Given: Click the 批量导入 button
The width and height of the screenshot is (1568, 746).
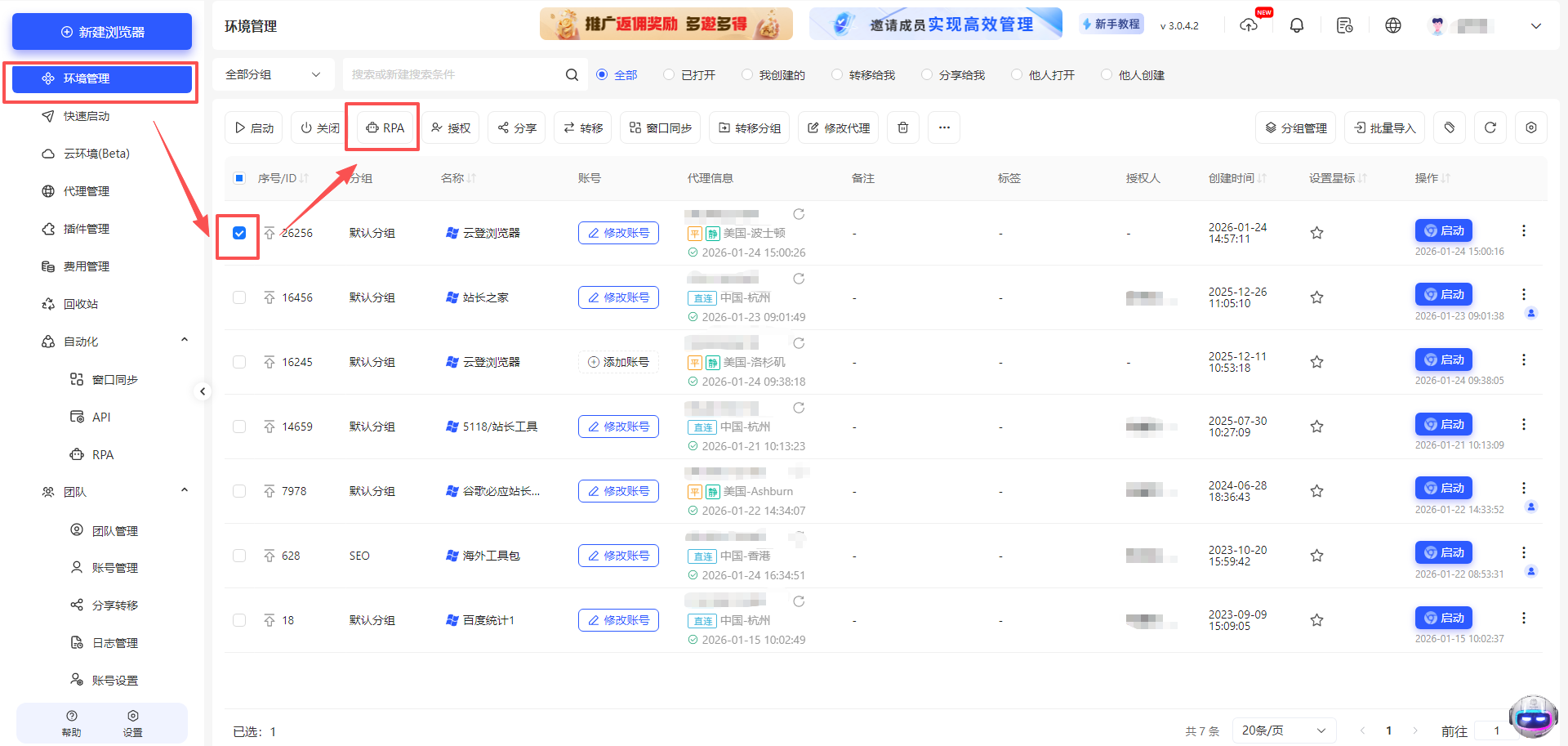Looking at the screenshot, I should (x=1384, y=127).
